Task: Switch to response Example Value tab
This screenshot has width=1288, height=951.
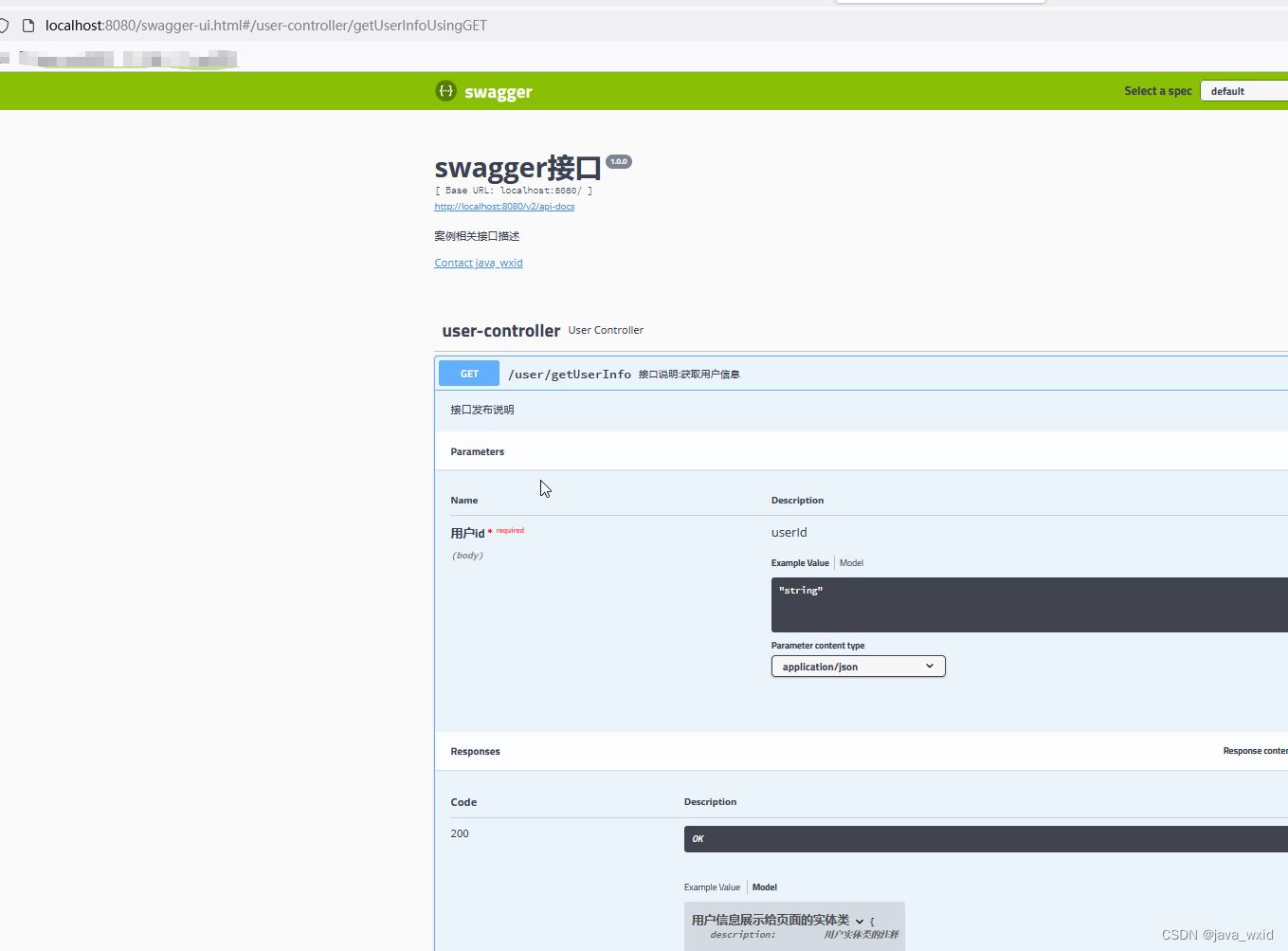Action: [712, 887]
